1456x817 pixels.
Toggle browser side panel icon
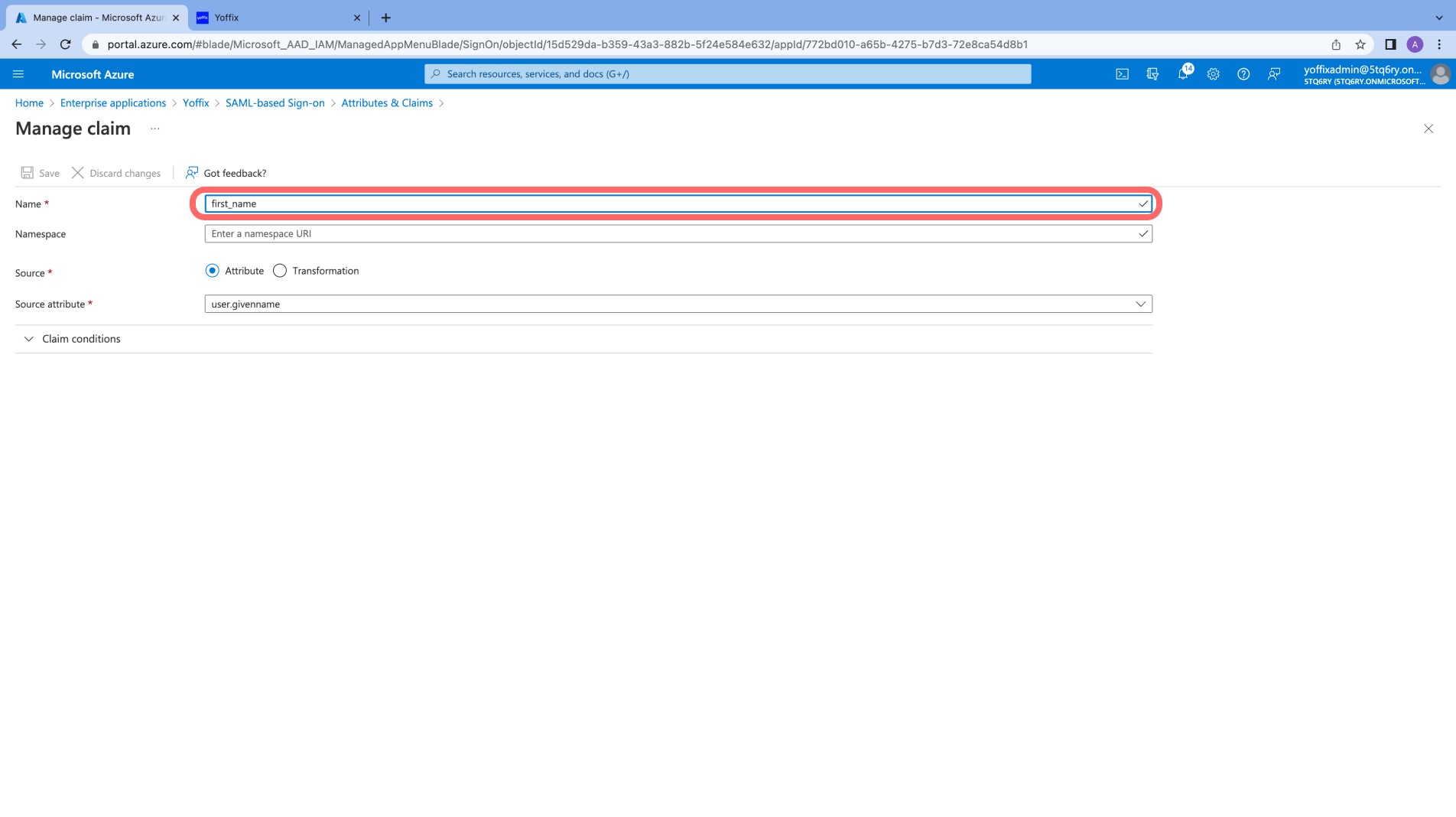(x=1390, y=44)
